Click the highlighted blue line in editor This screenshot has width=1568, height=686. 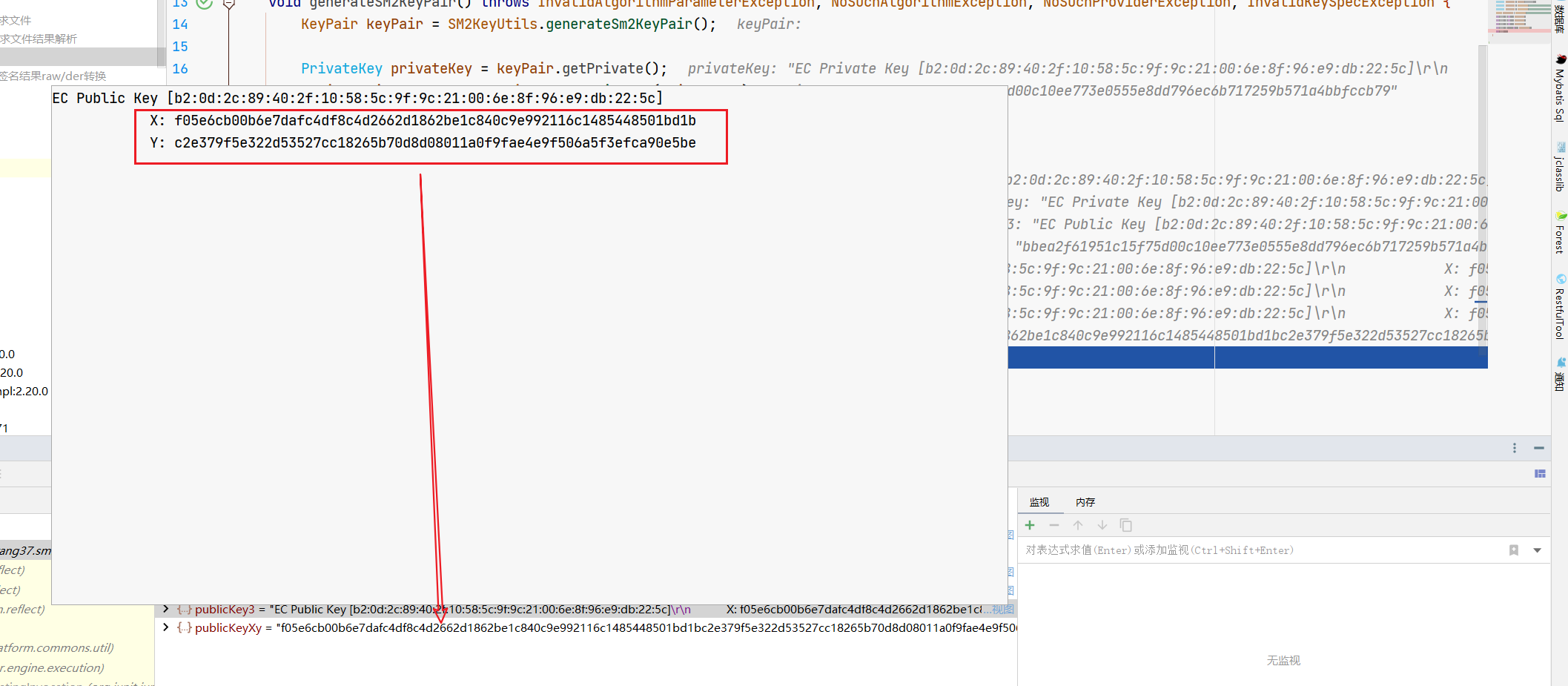1248,357
